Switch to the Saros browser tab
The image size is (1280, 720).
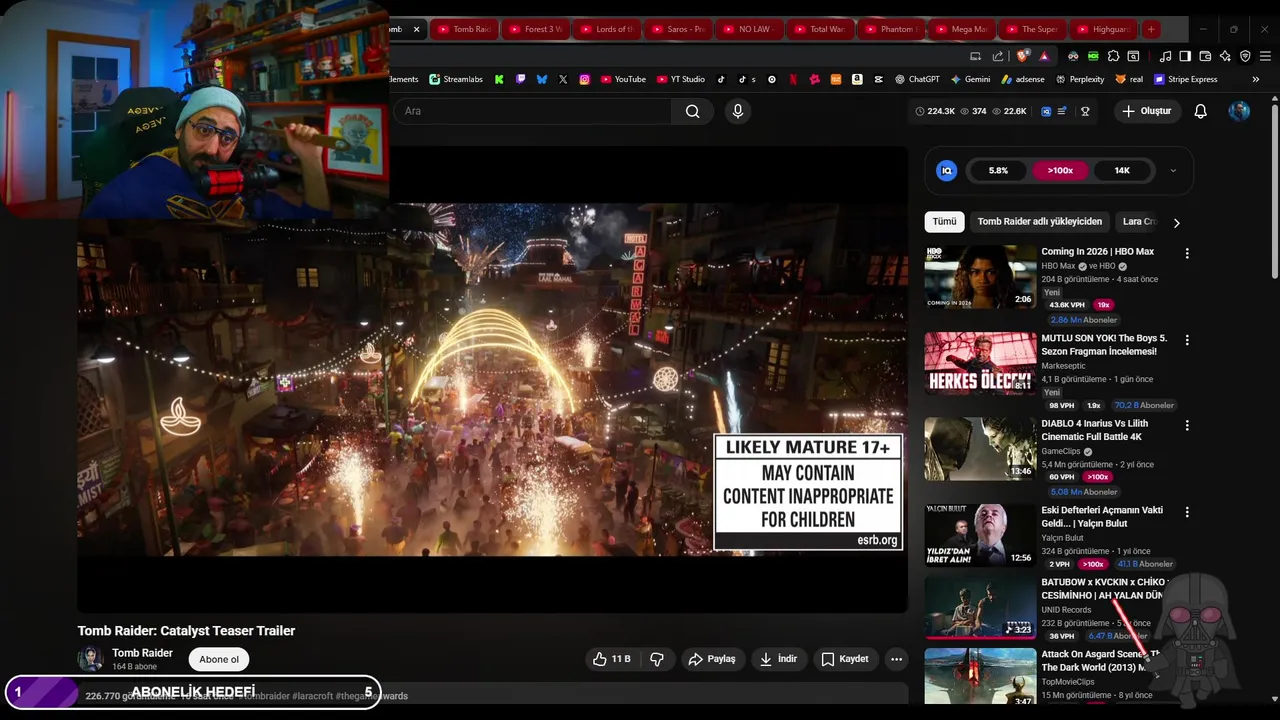pos(678,29)
